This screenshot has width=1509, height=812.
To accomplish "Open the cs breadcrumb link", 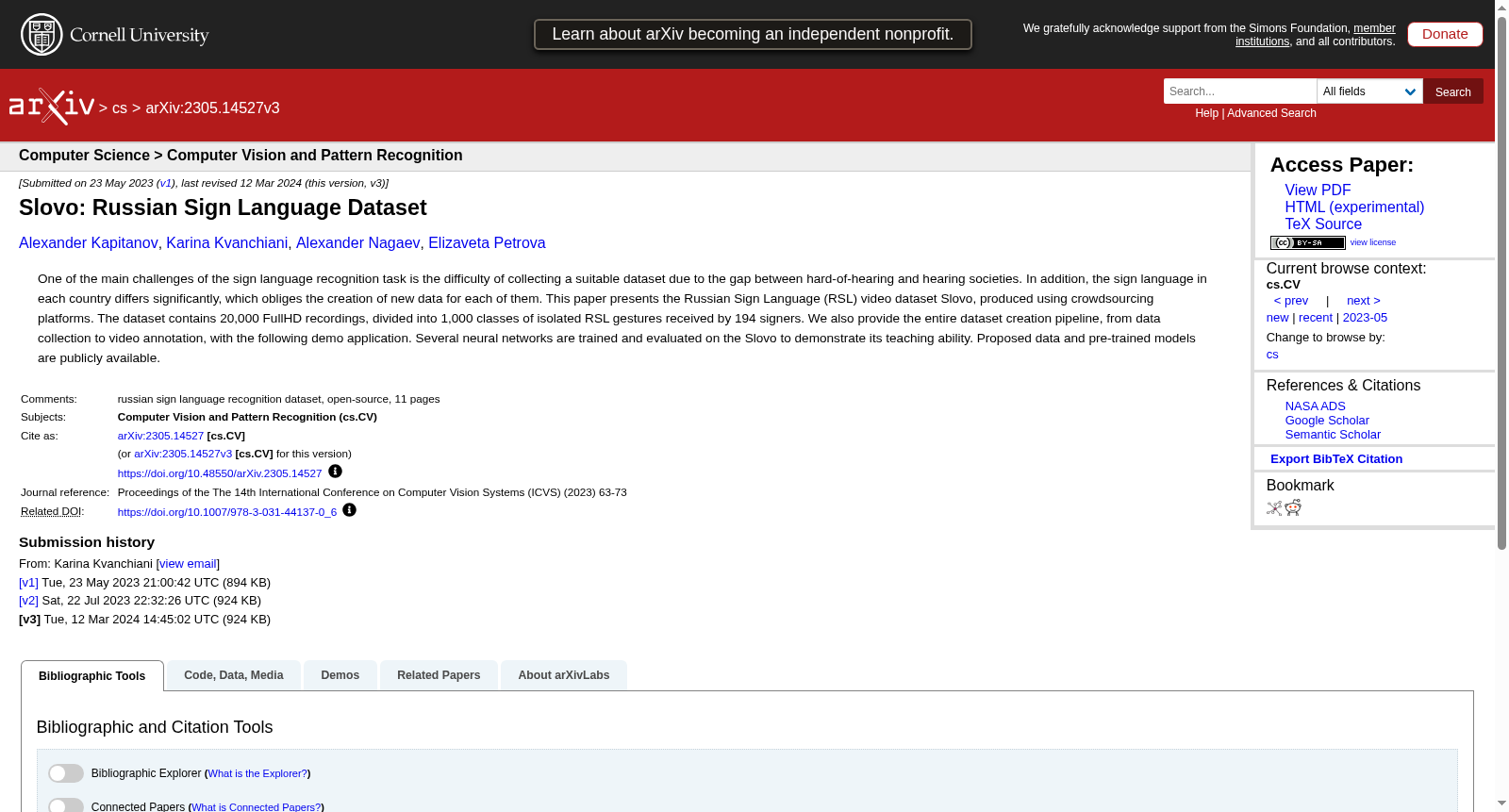I will [x=120, y=108].
